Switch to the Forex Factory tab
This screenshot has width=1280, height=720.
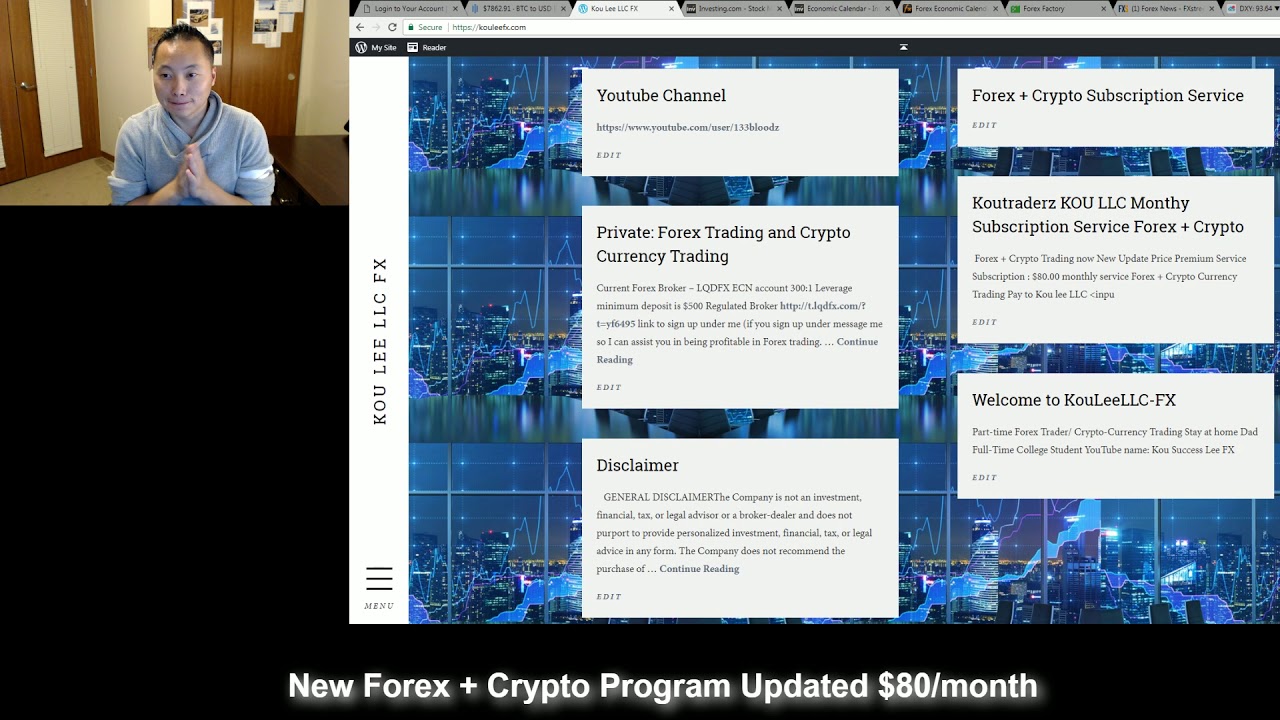[1057, 8]
